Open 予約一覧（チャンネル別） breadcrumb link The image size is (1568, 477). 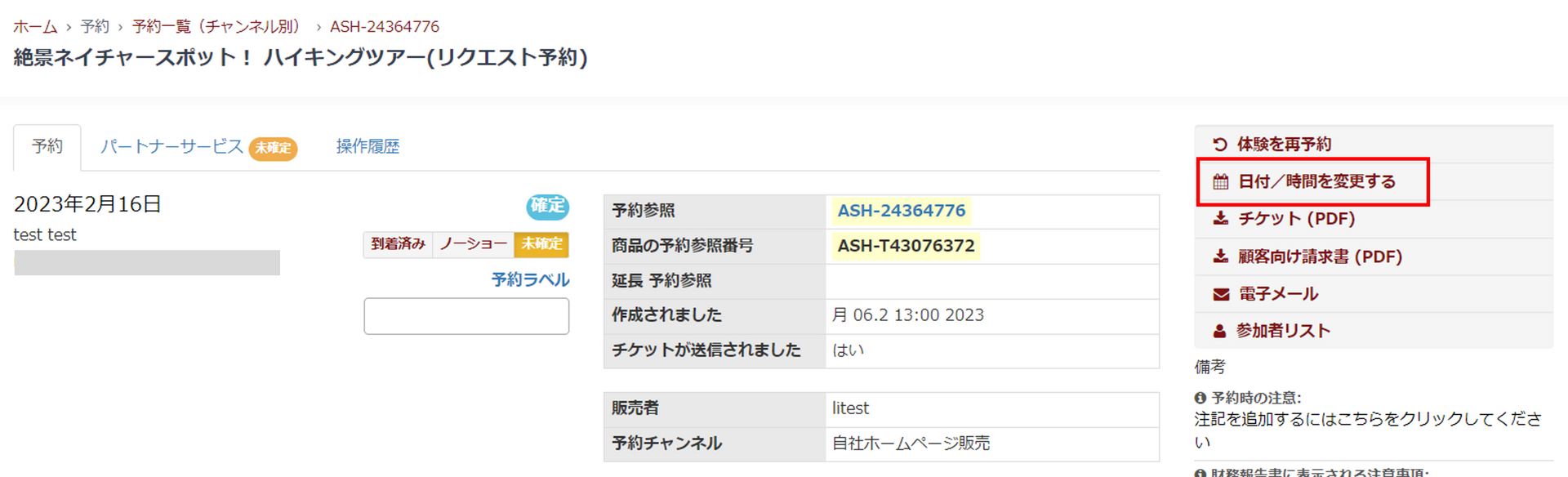tap(216, 27)
